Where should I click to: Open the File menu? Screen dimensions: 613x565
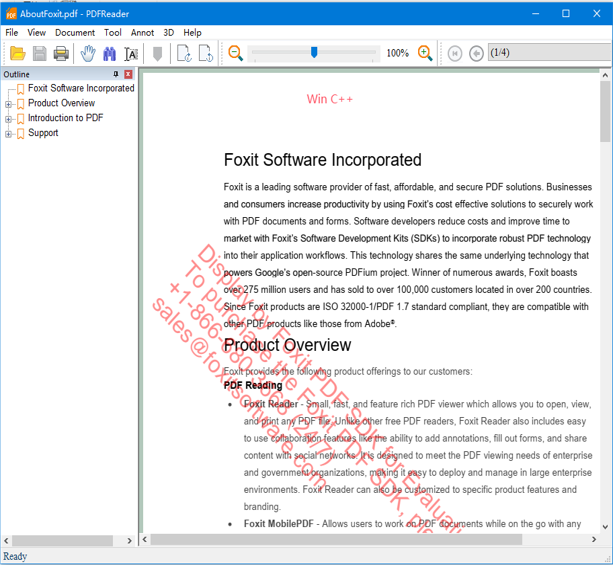click(x=12, y=32)
